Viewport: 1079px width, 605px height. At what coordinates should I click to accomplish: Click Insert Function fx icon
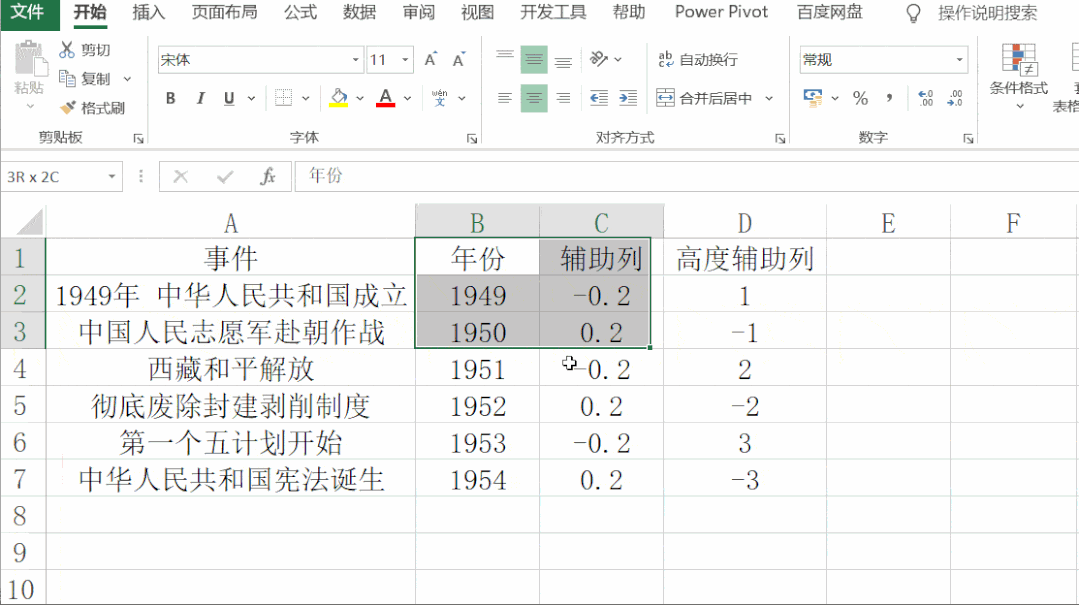tap(268, 176)
